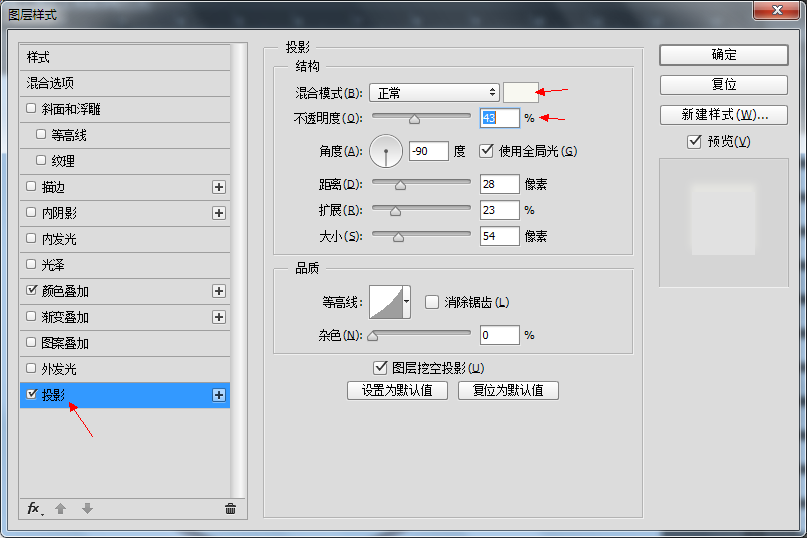Screen dimensions: 807x538
Task: Click the style preview thumbnail
Action: [x=724, y=222]
